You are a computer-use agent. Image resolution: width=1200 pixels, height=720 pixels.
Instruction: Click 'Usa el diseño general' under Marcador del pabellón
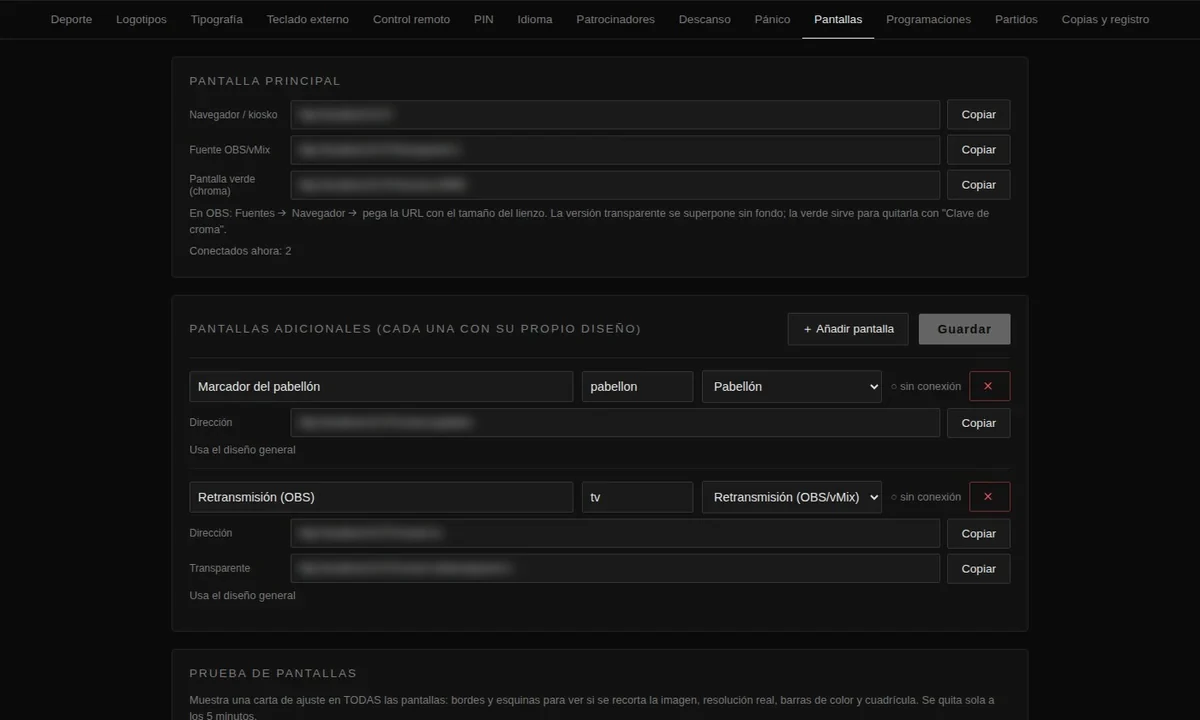pos(242,450)
